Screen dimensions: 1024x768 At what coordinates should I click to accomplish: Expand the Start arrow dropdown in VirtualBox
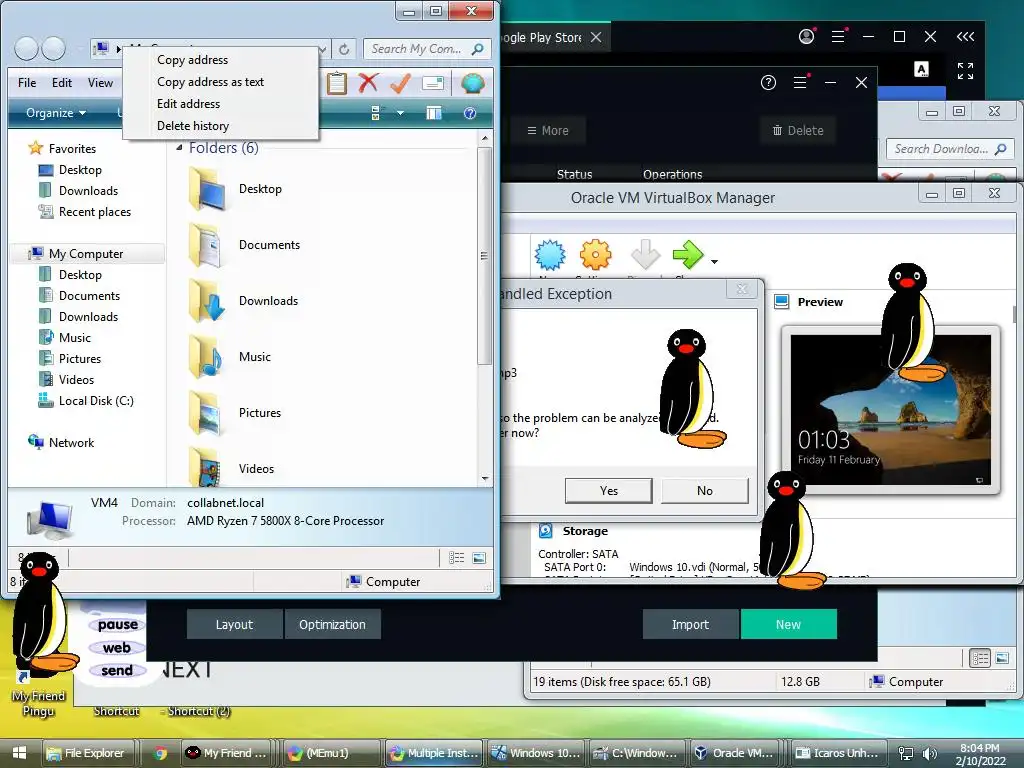[714, 262]
